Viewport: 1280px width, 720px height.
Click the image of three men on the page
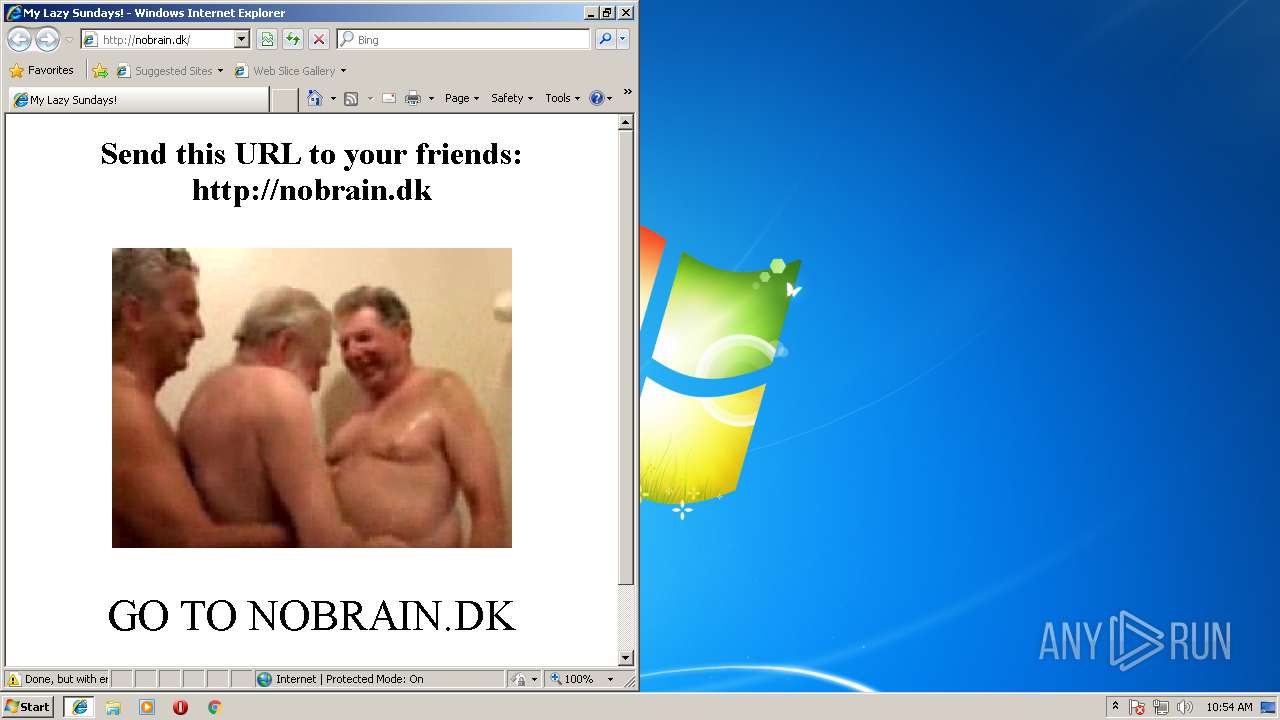(312, 398)
